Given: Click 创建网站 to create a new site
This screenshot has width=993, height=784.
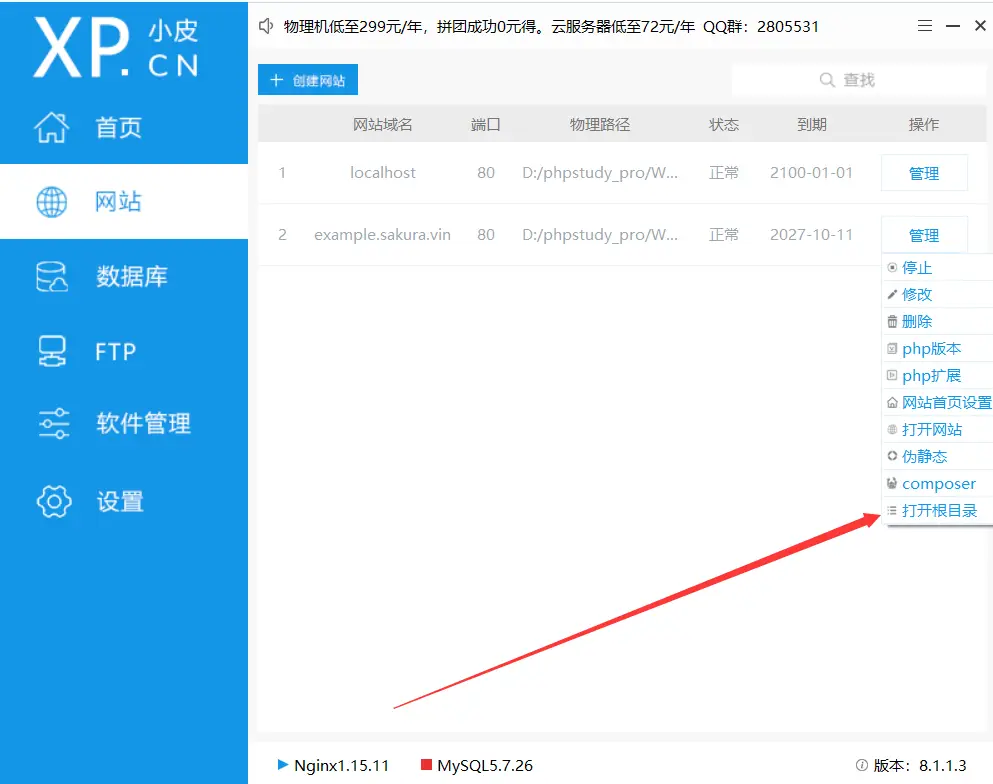Looking at the screenshot, I should [307, 79].
